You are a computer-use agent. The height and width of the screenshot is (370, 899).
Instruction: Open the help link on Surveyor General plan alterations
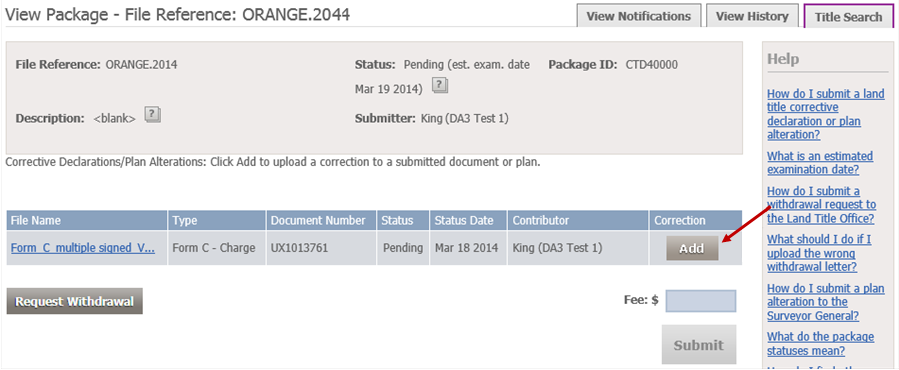click(822, 302)
